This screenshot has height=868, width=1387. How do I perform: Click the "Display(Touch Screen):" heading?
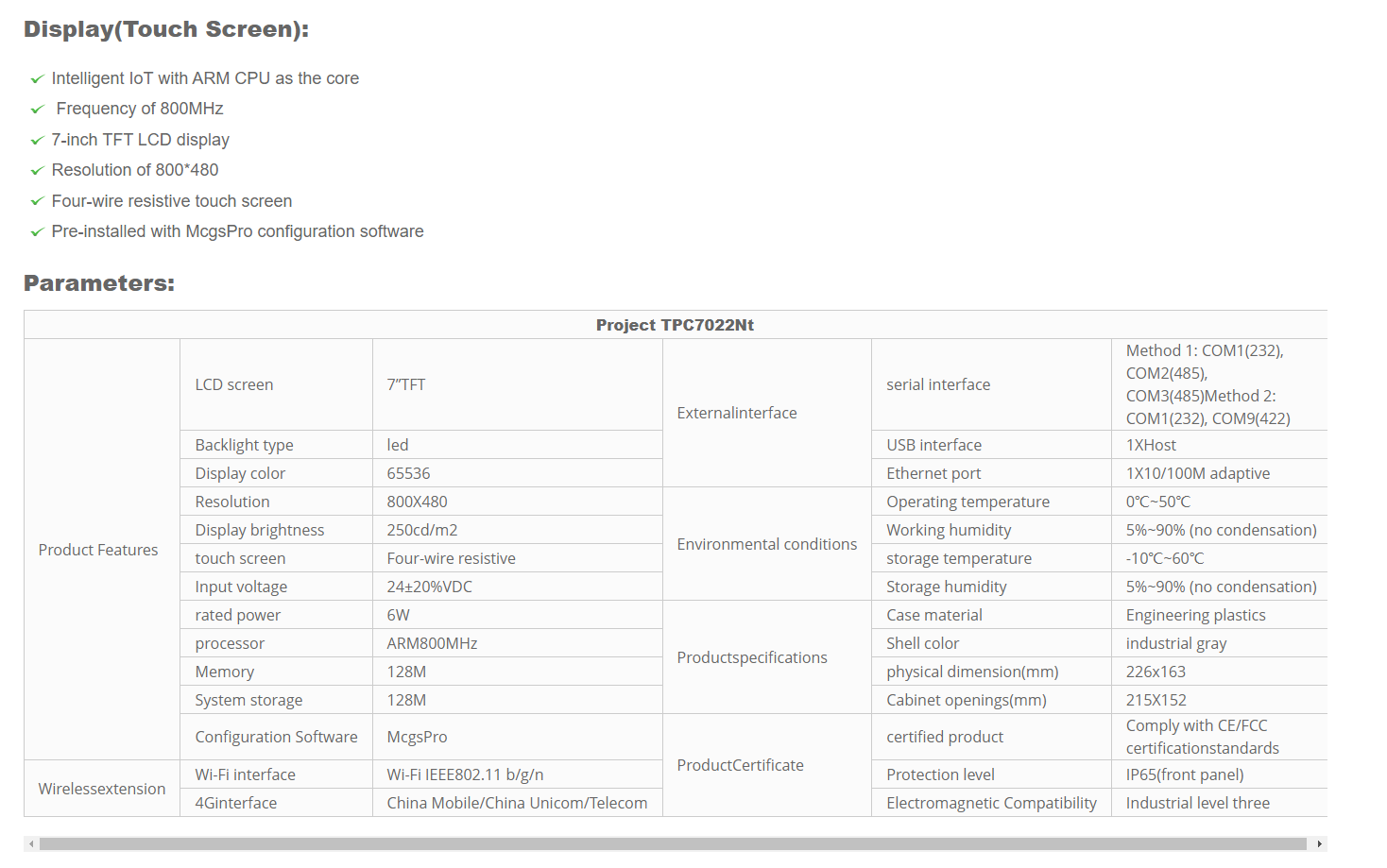(166, 29)
